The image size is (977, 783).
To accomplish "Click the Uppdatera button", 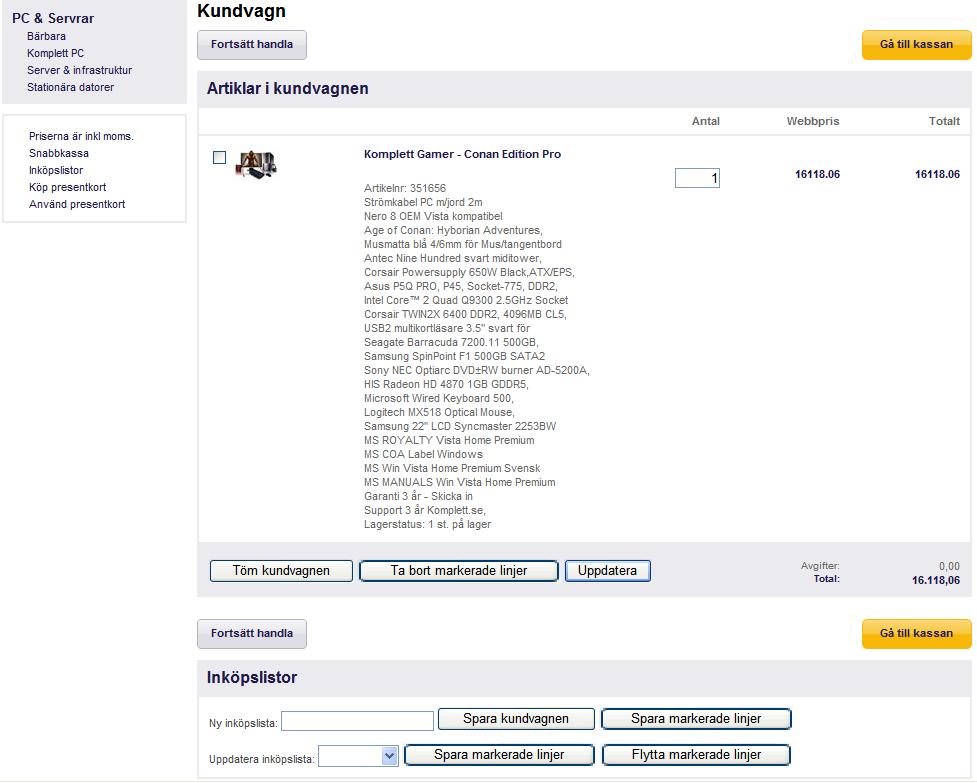I will point(608,571).
